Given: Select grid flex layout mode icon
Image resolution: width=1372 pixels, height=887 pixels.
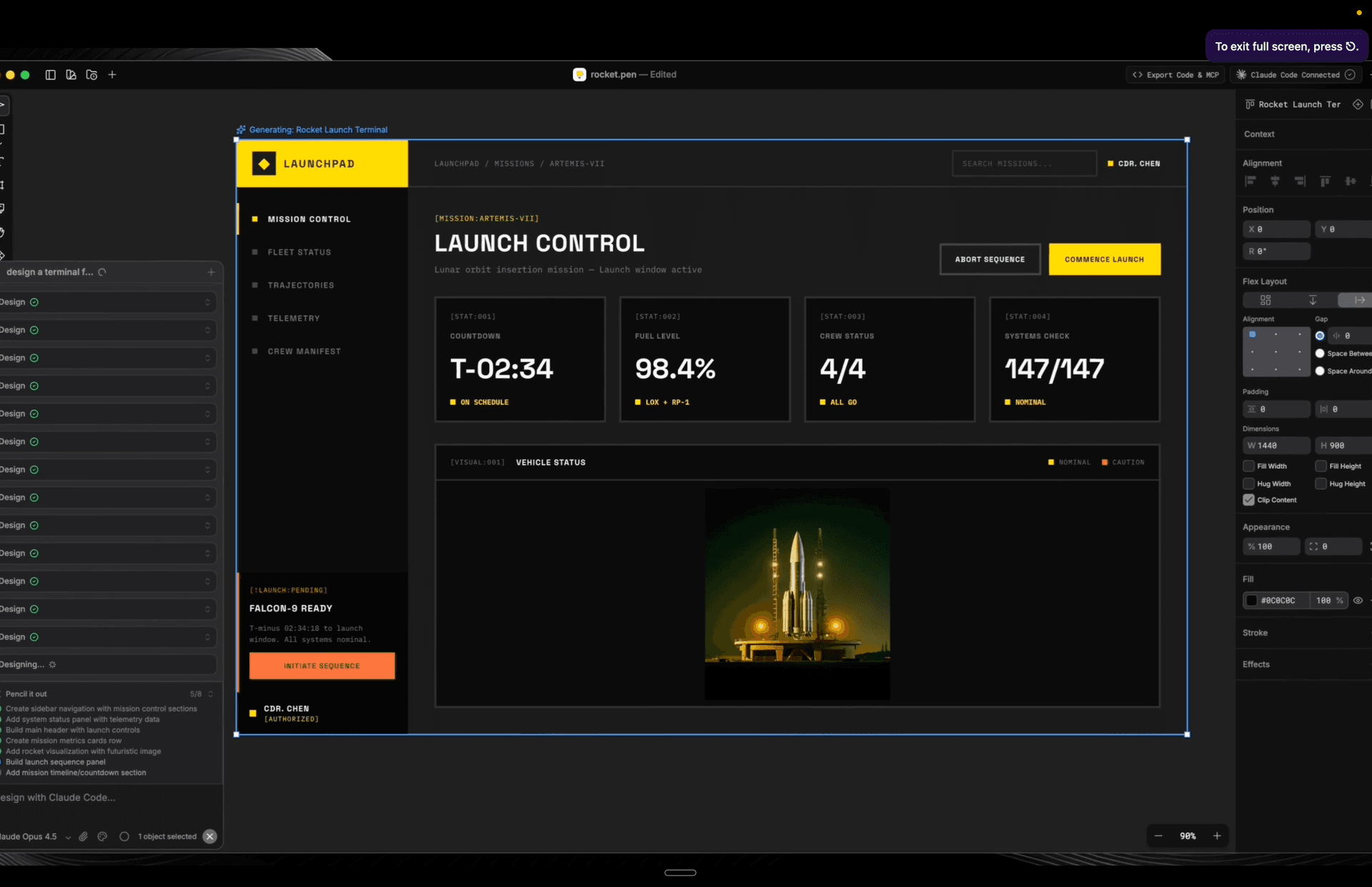Looking at the screenshot, I should pos(1266,300).
